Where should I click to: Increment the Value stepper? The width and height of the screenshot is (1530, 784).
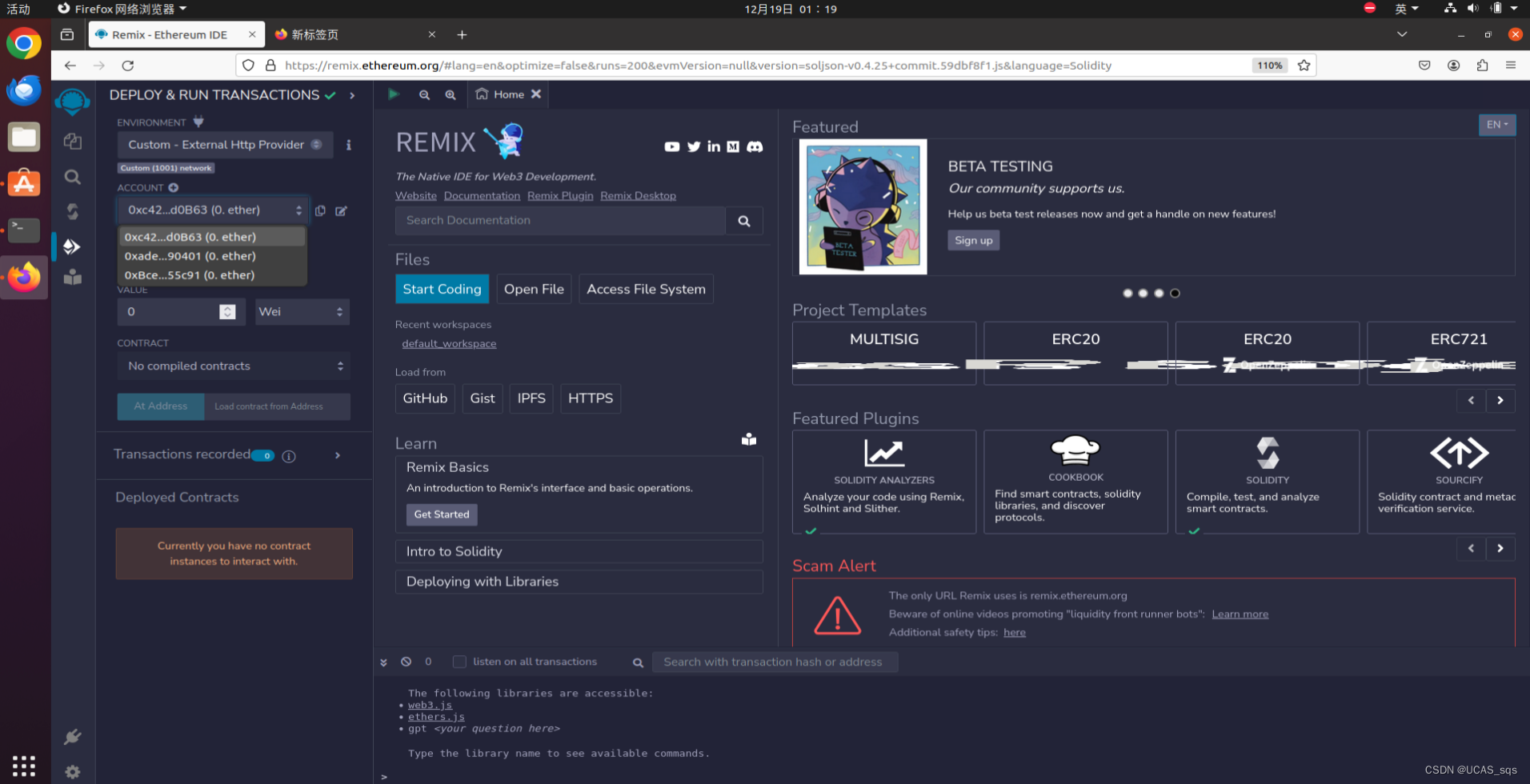click(x=228, y=308)
